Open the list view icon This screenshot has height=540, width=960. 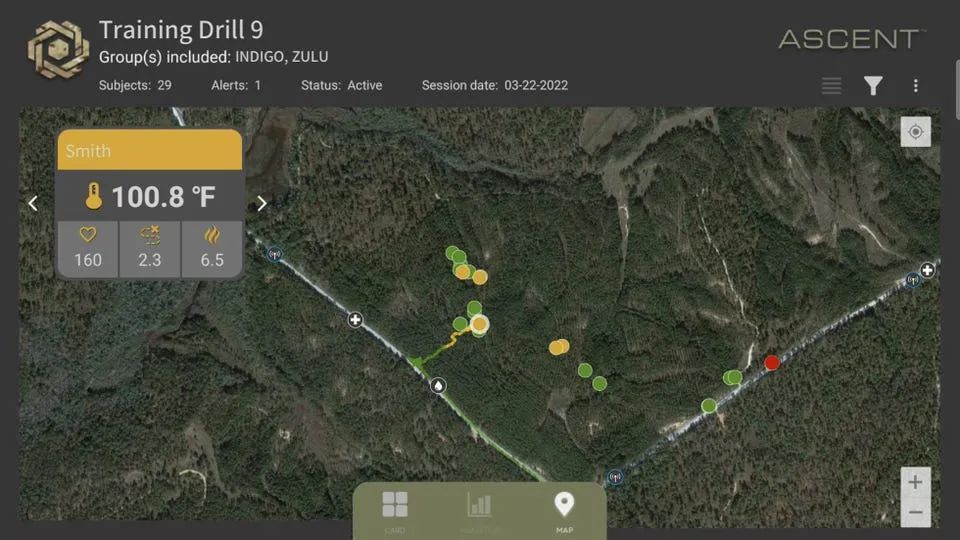(831, 86)
